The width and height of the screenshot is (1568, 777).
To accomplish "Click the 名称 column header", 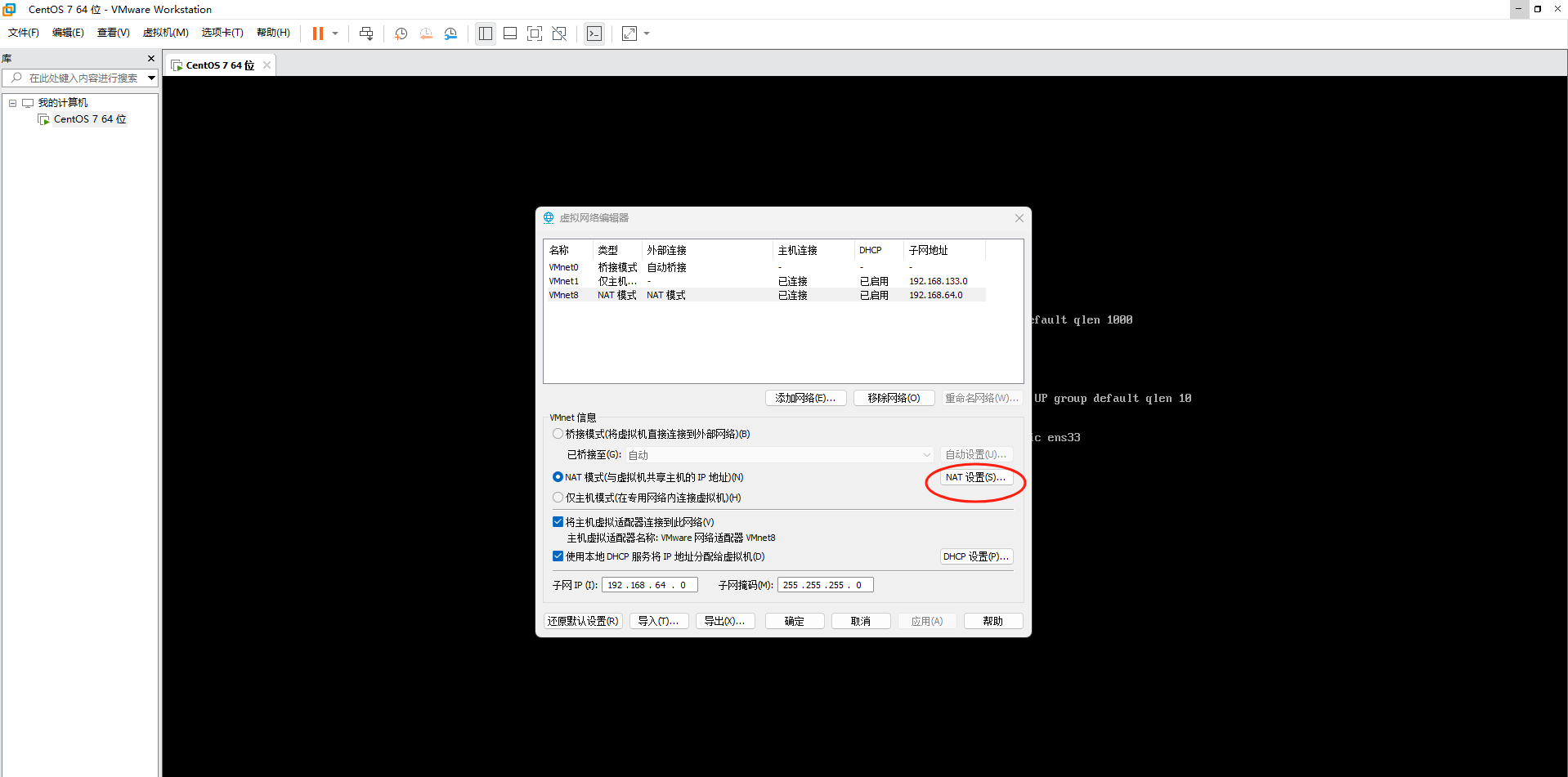I will pos(568,250).
